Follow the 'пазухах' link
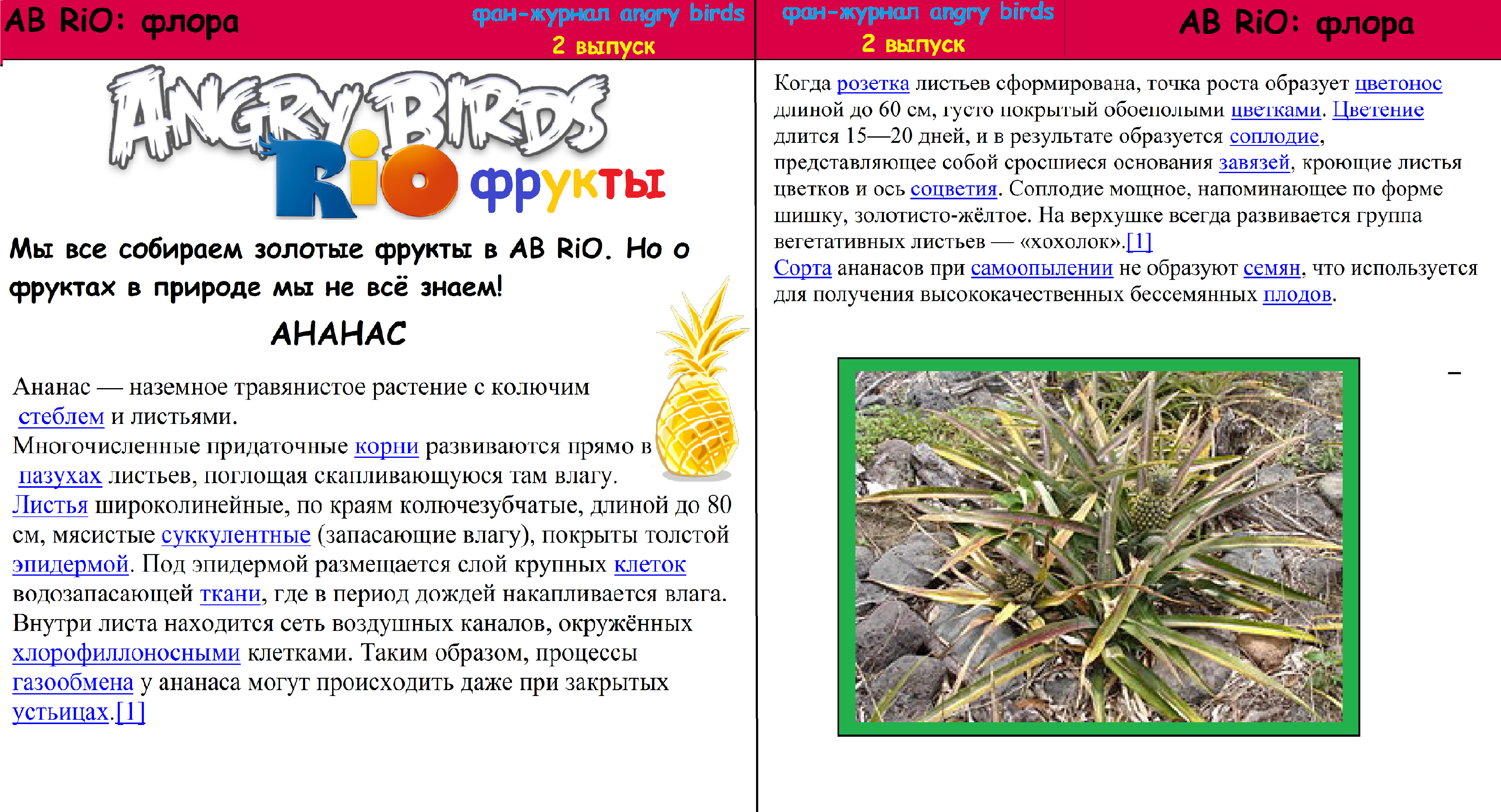The height and width of the screenshot is (812, 1501). pos(60,476)
